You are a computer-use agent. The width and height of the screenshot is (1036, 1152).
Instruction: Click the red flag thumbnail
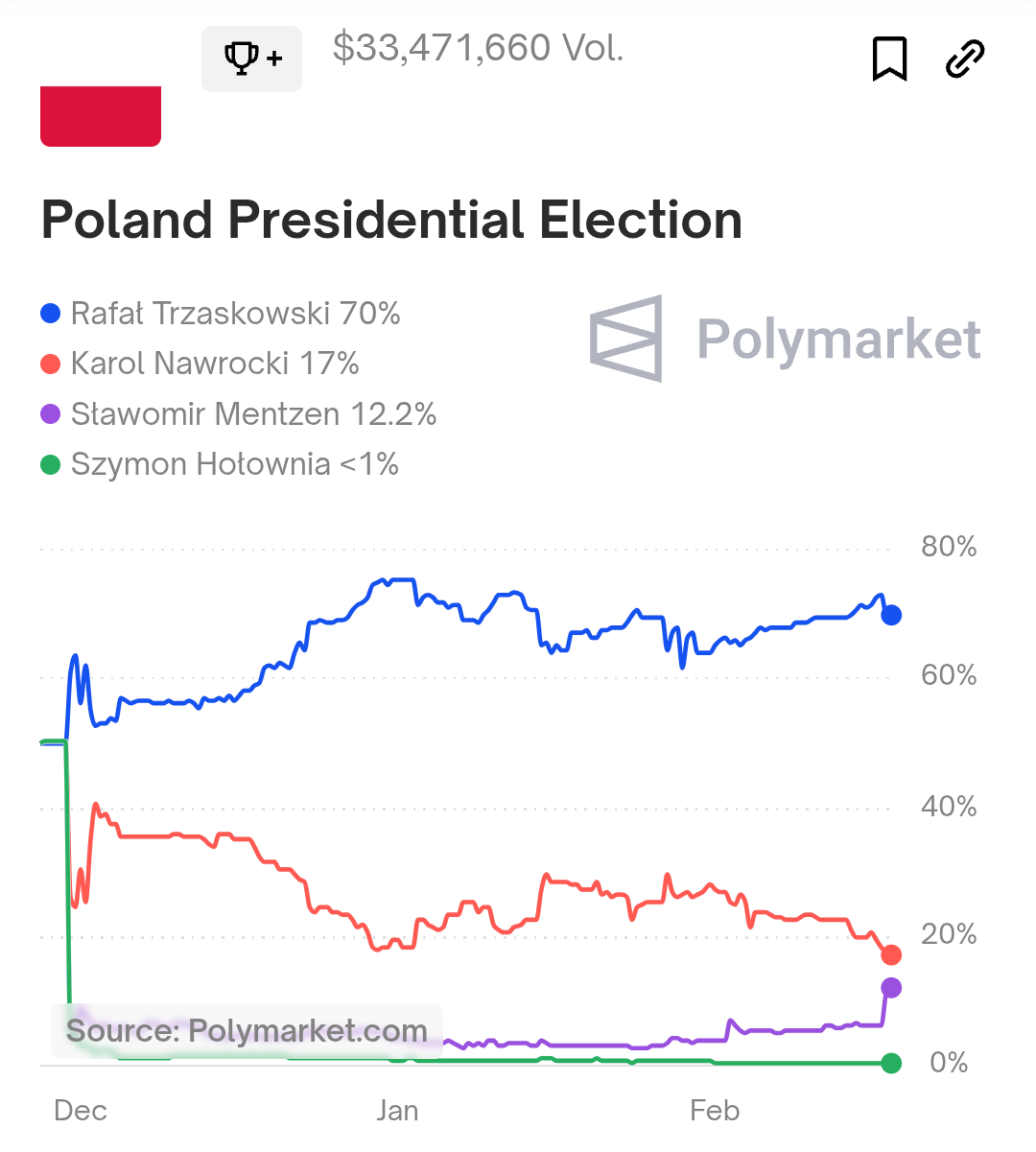pyautogui.click(x=101, y=116)
